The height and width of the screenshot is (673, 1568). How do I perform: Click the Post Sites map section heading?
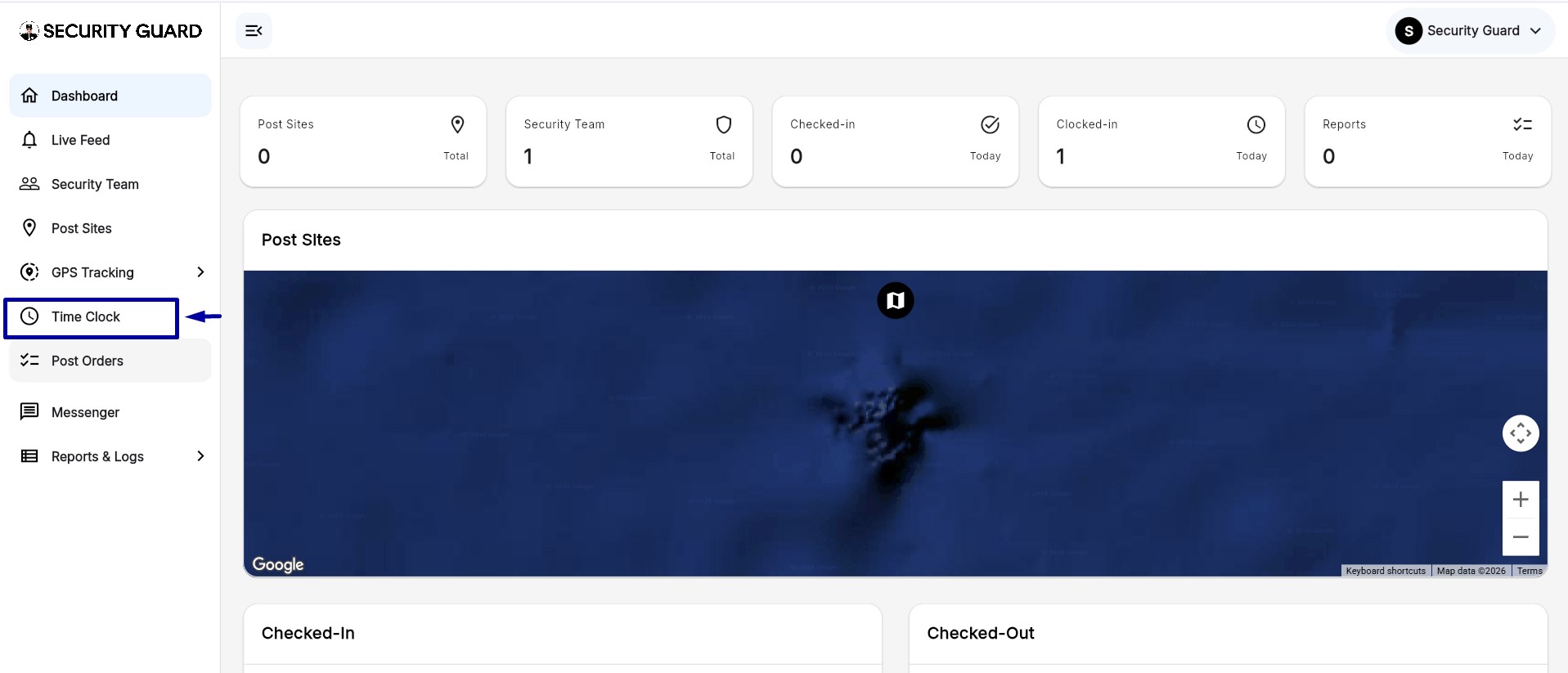tap(301, 240)
